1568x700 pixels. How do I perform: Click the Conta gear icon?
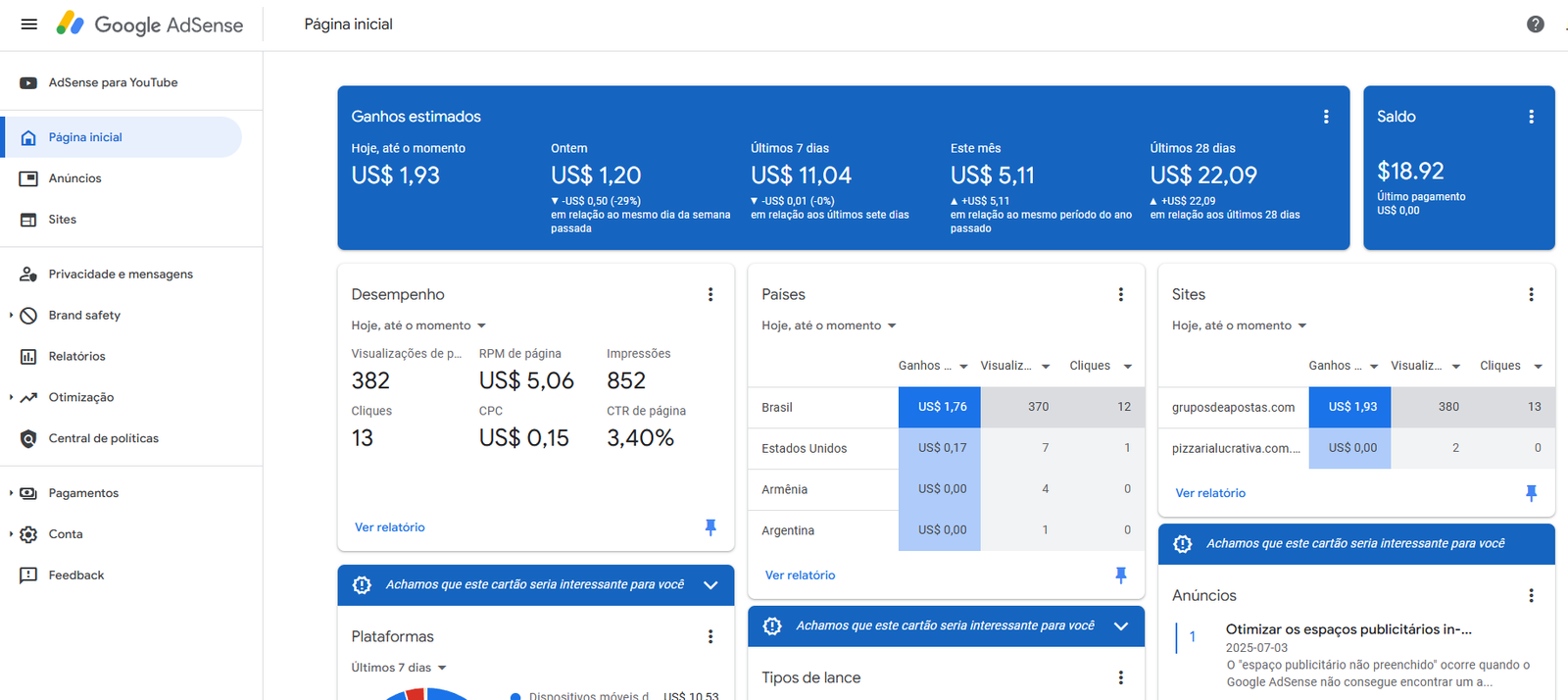28,535
